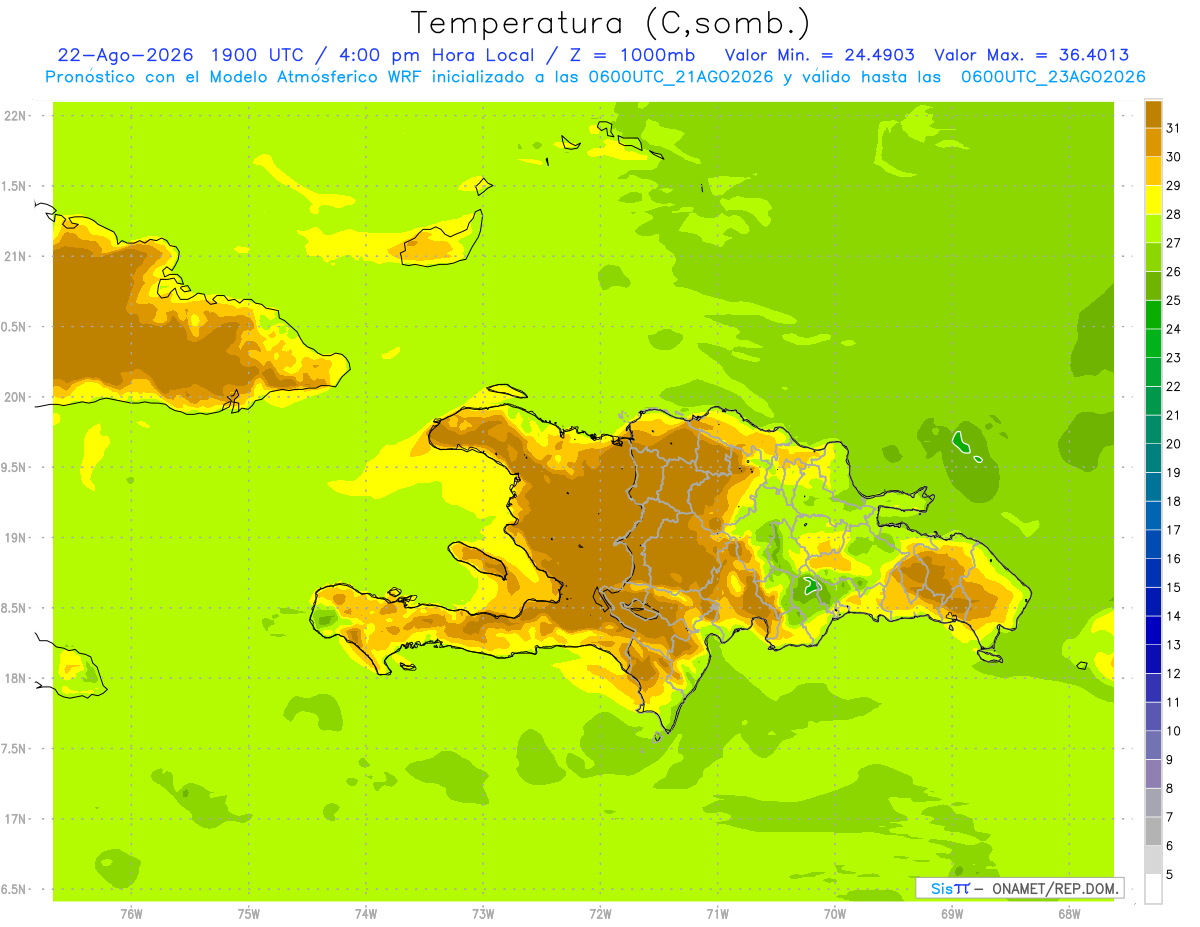The height and width of the screenshot is (927, 1200).
Task: Click legend value 31
Action: click(1173, 128)
